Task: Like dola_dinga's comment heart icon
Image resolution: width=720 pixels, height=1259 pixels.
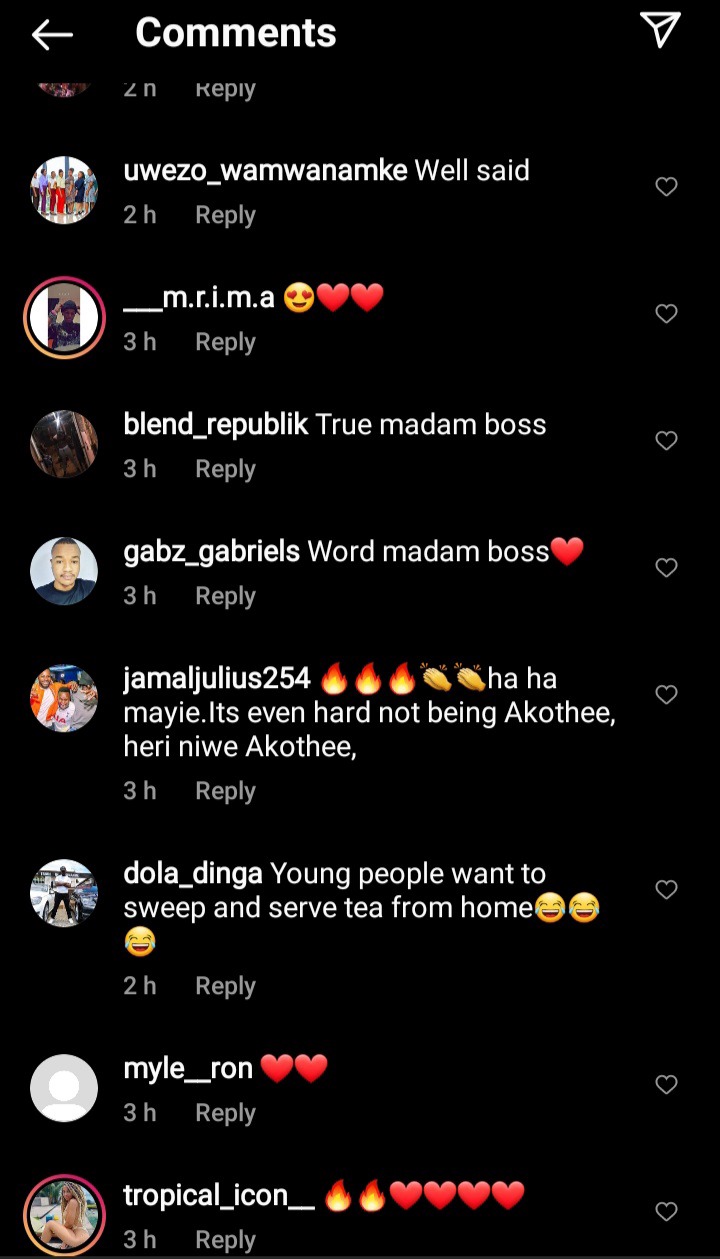Action: (x=666, y=890)
